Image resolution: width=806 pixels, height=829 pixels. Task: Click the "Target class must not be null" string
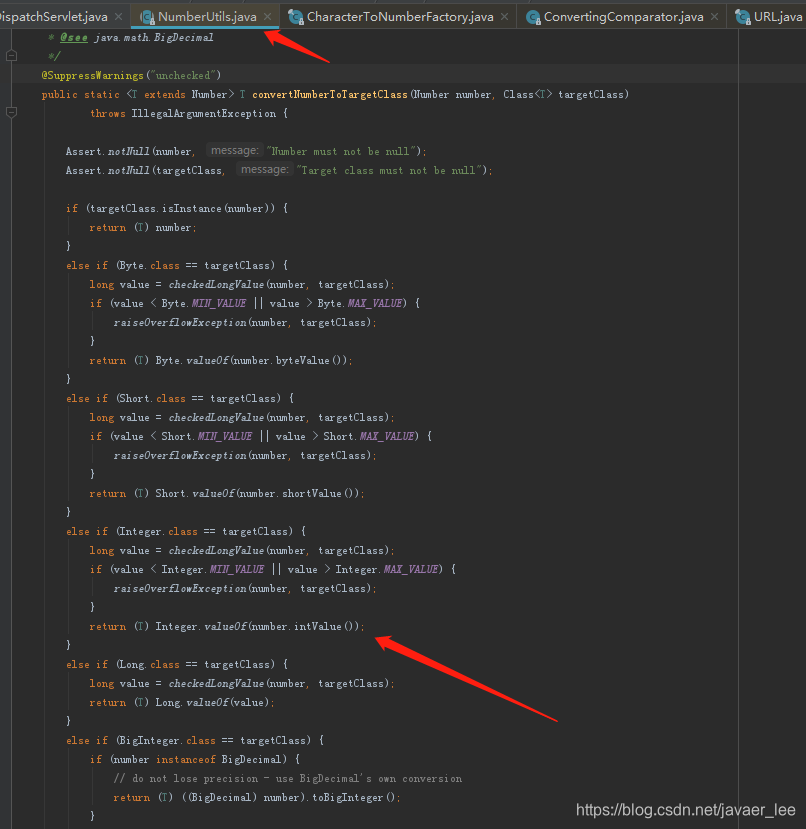pyautogui.click(x=390, y=170)
